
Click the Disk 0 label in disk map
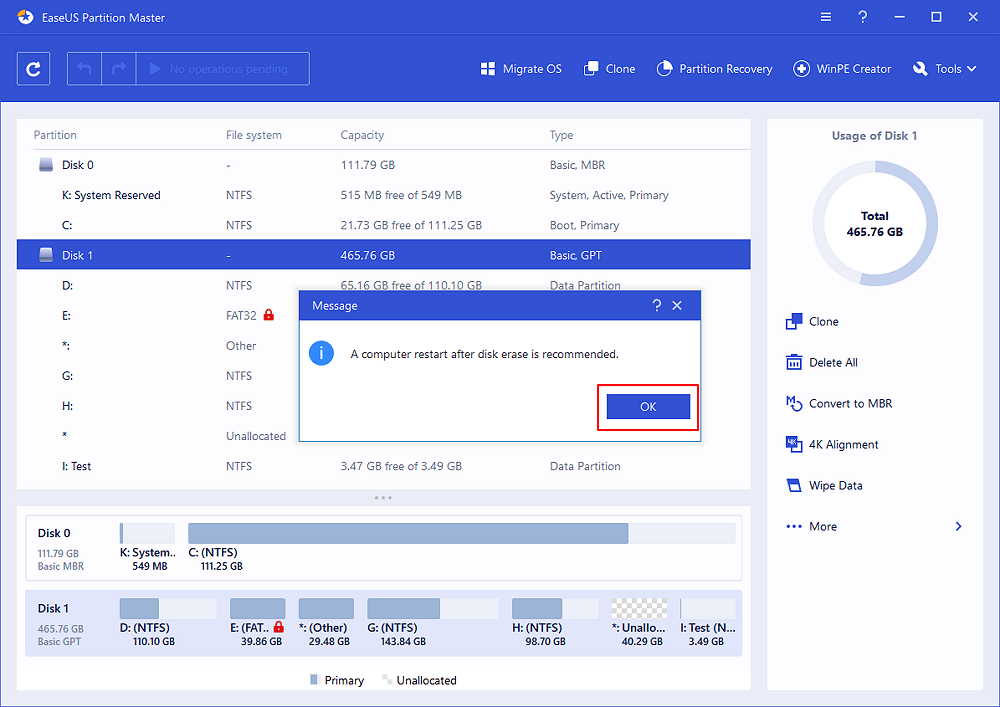pyautogui.click(x=54, y=533)
